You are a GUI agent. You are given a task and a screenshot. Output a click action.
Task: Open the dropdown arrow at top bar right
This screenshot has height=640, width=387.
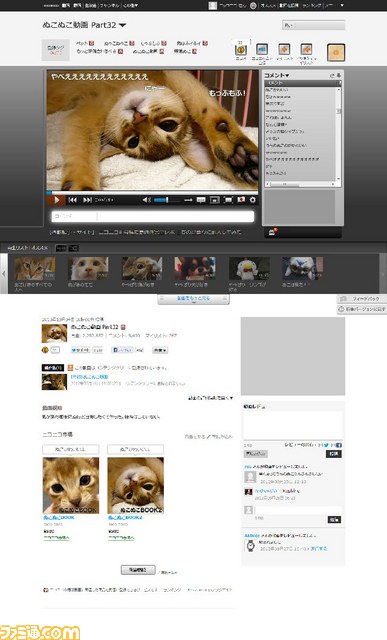[342, 5]
